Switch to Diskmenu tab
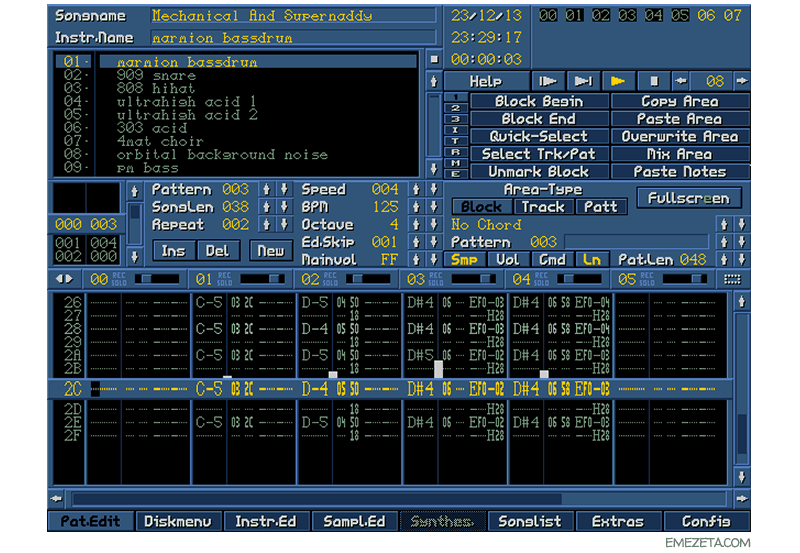Image resolution: width=800 pixels, height=553 pixels. (x=178, y=521)
